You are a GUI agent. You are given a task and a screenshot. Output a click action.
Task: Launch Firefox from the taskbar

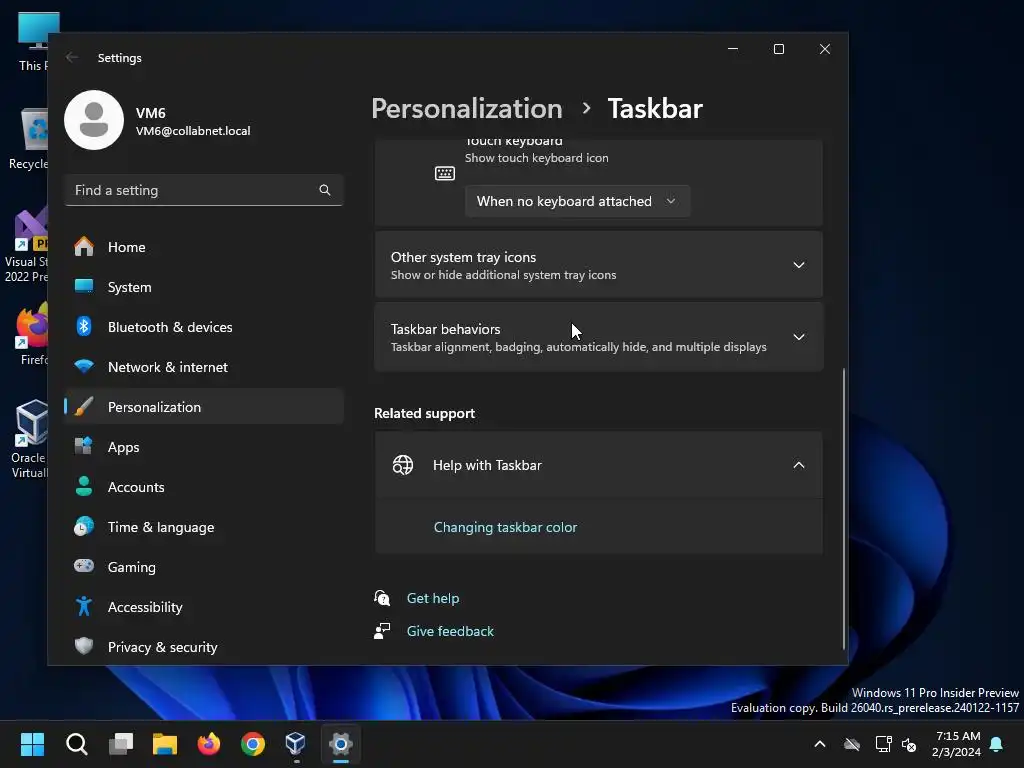click(x=209, y=744)
